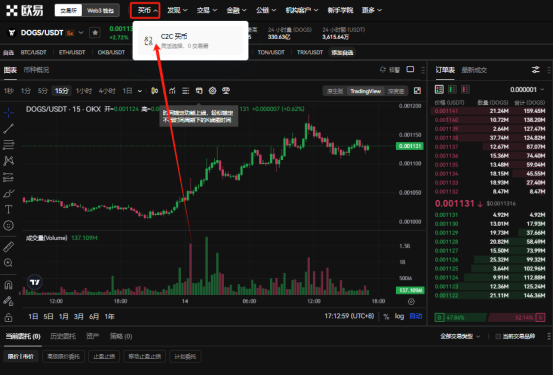553x375 pixels.
Task: Check the current trading pair checkbox
Action: click(x=498, y=337)
